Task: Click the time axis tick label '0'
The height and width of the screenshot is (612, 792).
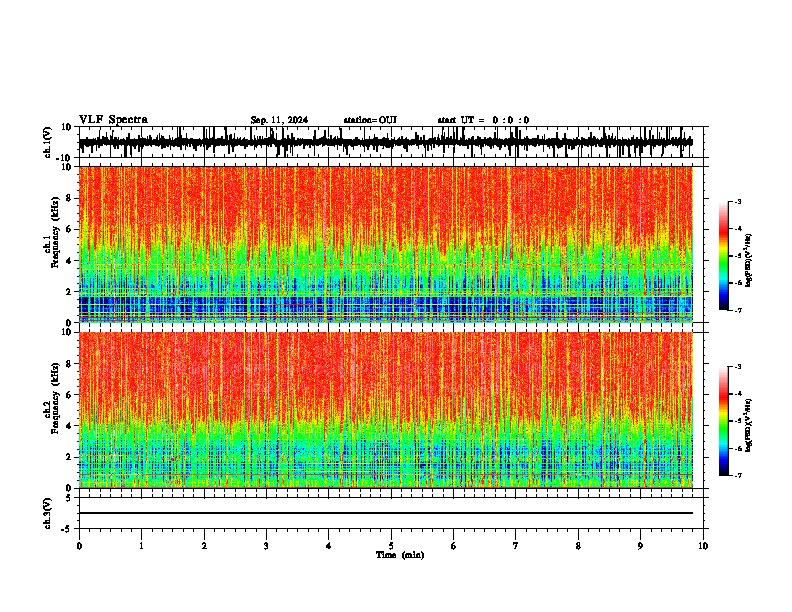Action: pos(79,546)
